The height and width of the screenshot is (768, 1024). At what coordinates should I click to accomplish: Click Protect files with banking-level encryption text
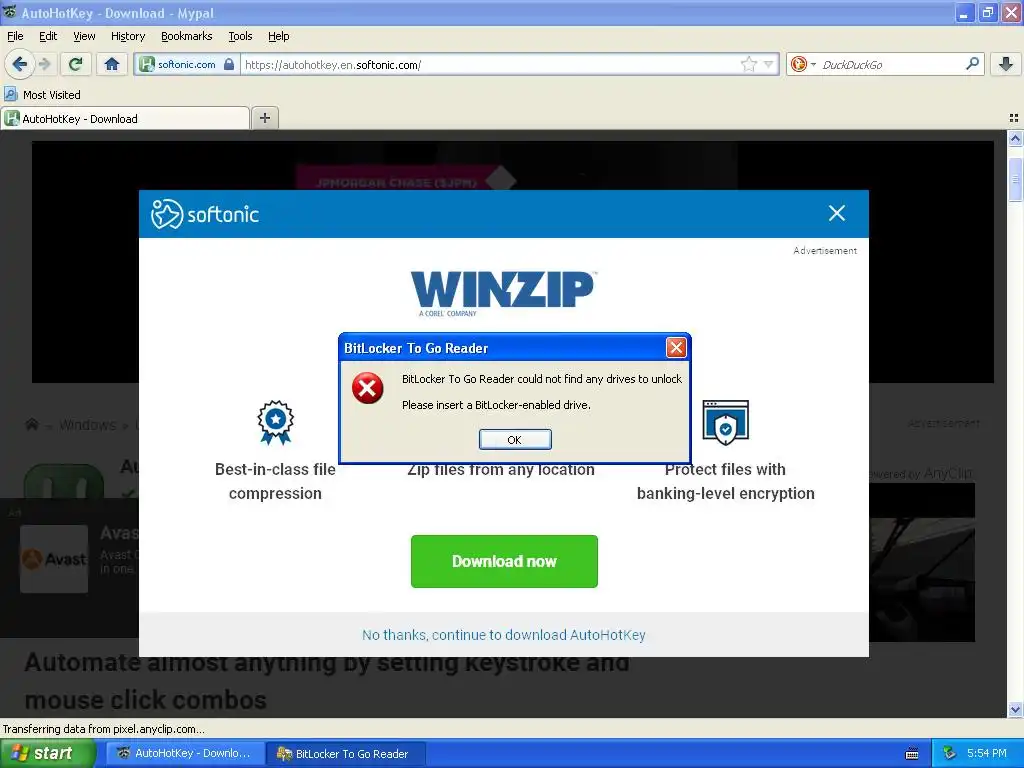point(726,481)
